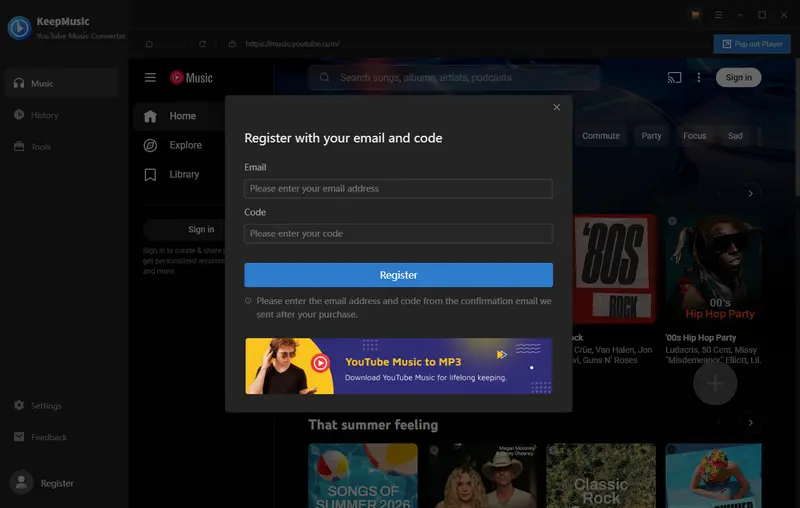Click the Sign in button in nav panel
Viewport: 800px width, 508px height.
coord(186,230)
